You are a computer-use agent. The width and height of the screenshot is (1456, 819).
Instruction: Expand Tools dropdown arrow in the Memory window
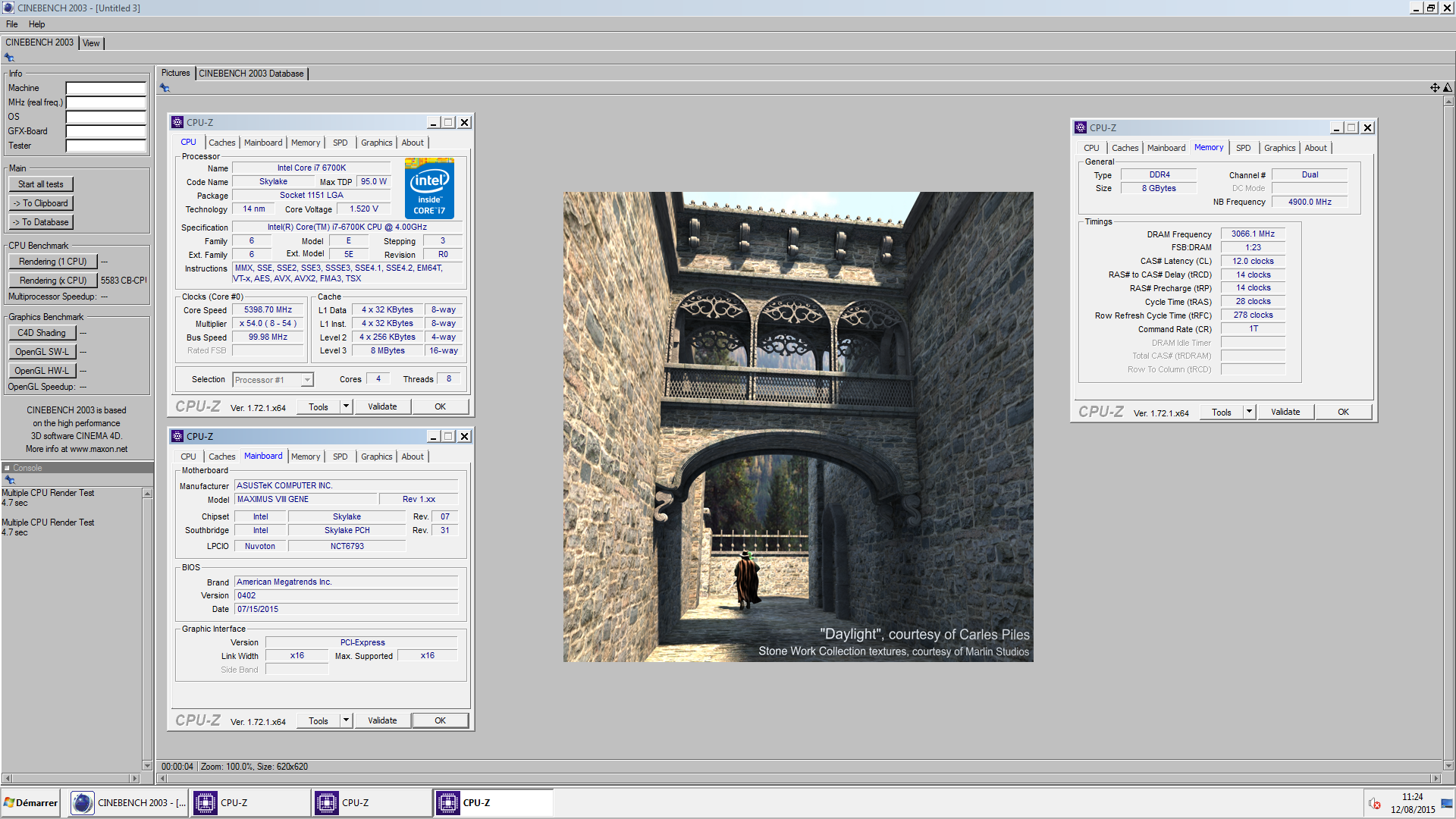1249,412
